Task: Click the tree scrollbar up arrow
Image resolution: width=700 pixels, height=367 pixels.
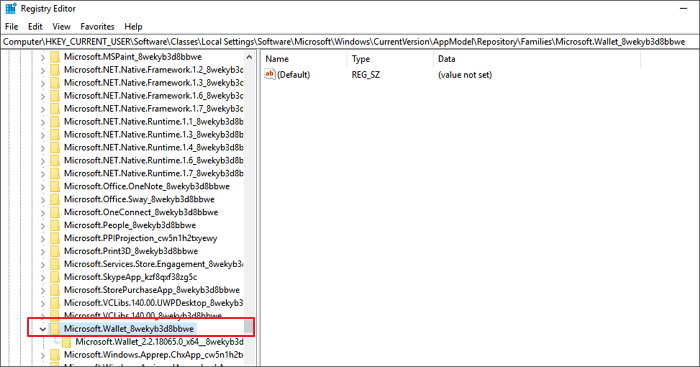Action: pyautogui.click(x=249, y=57)
